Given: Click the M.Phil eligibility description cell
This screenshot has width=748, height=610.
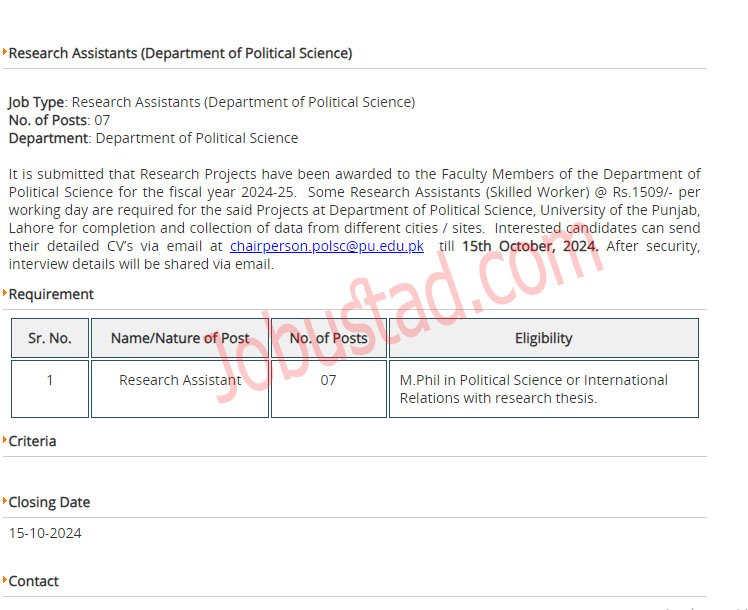Looking at the screenshot, I should pos(544,389).
